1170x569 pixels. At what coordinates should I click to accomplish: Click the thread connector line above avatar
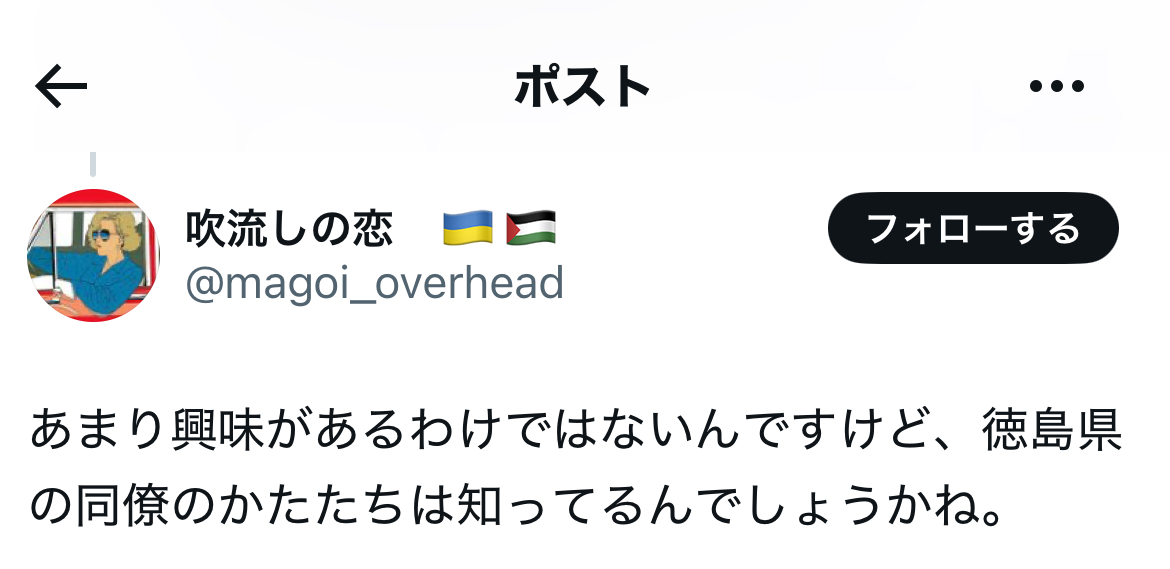pyautogui.click(x=93, y=164)
